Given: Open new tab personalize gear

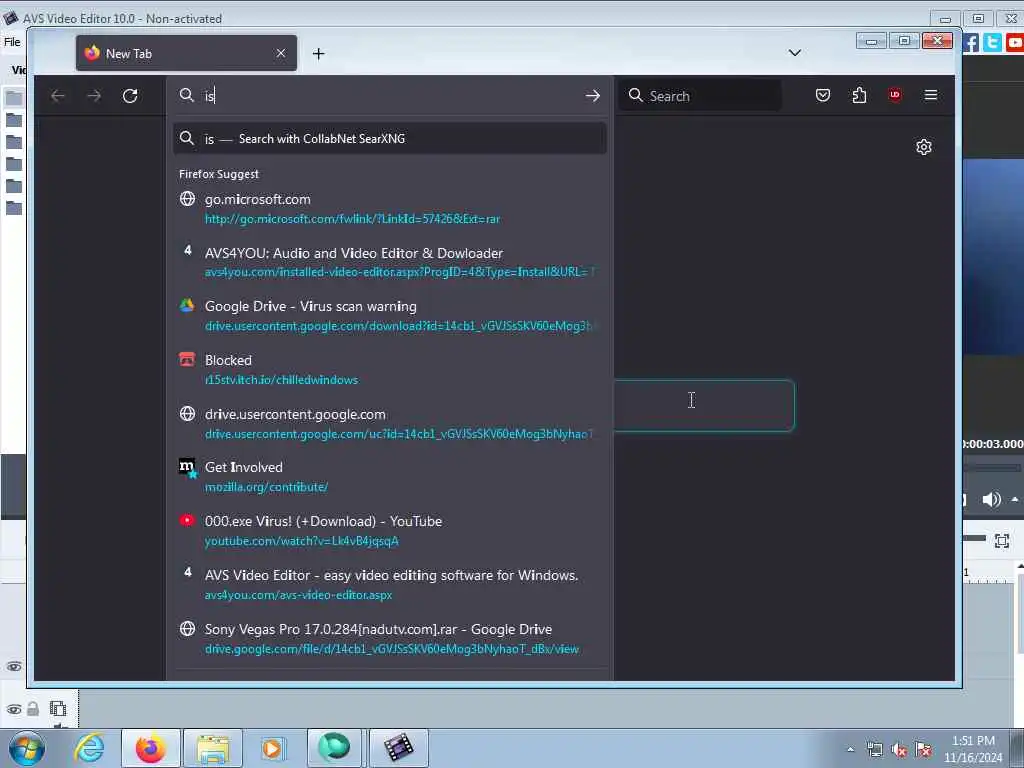Looking at the screenshot, I should pos(923,147).
